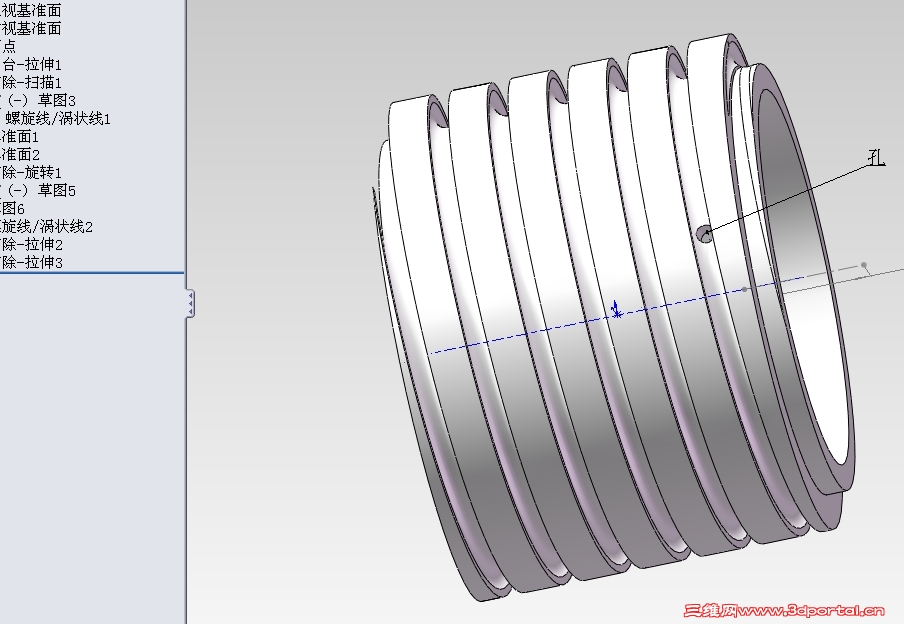
Task: Select the 台-拉伸1 feature in tree
Action: coord(31,64)
